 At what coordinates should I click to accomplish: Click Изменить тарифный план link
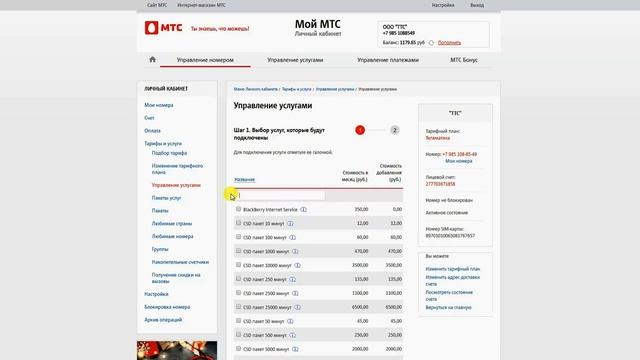[453, 269]
